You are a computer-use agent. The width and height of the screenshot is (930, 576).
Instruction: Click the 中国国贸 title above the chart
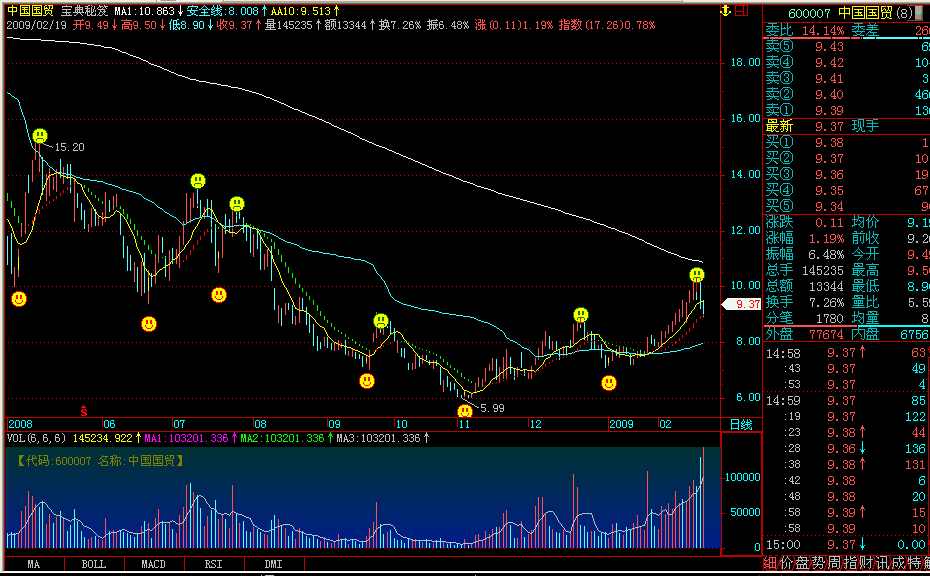(x=30, y=11)
